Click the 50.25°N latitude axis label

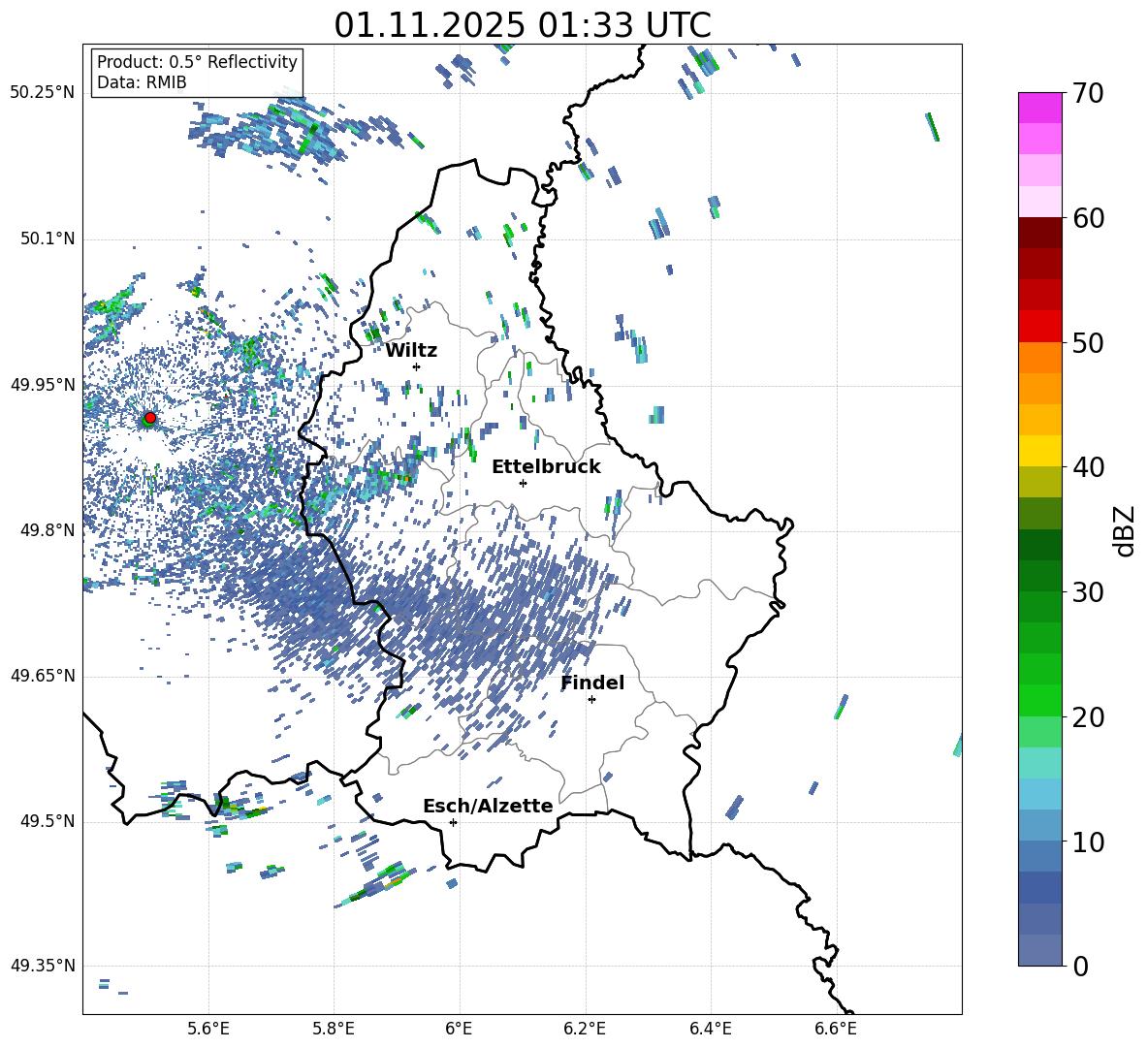(x=43, y=93)
